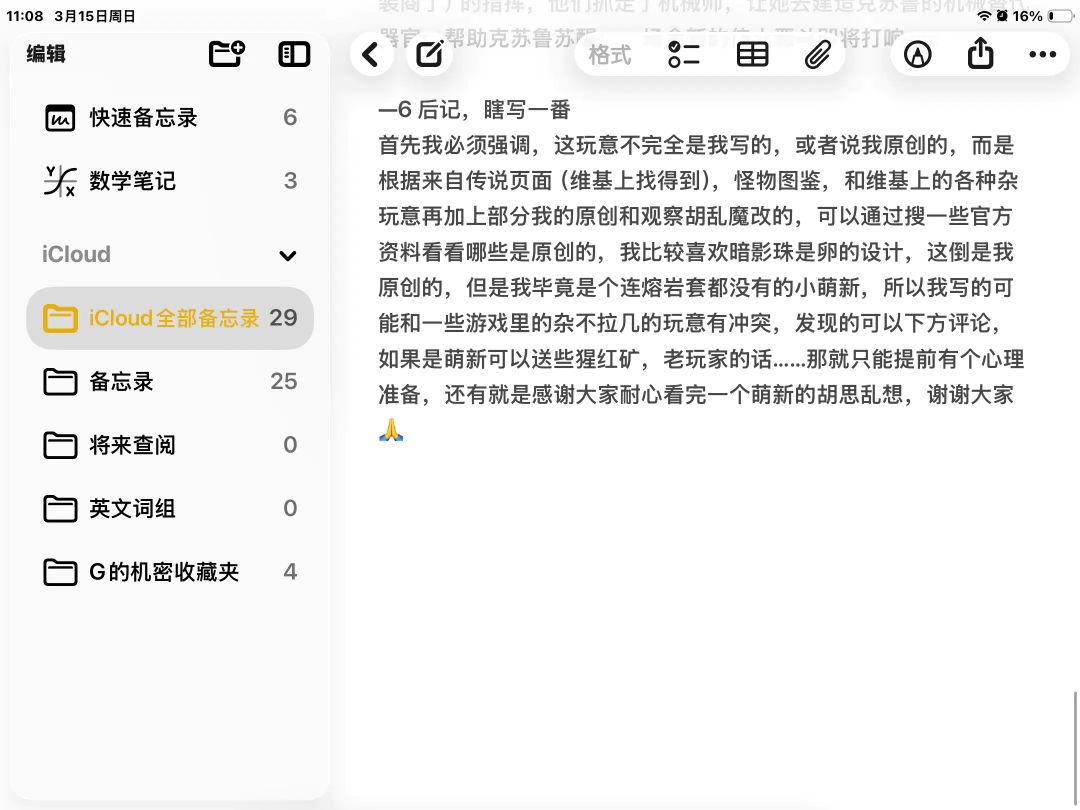Click the quick note icon beside 快速备忘录

(x=60, y=118)
